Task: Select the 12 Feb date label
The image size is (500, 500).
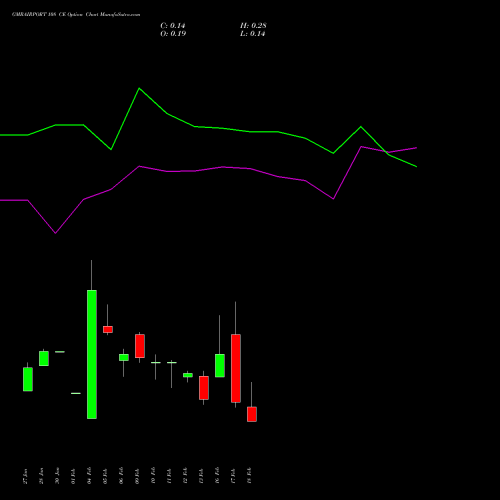Action: (x=186, y=476)
